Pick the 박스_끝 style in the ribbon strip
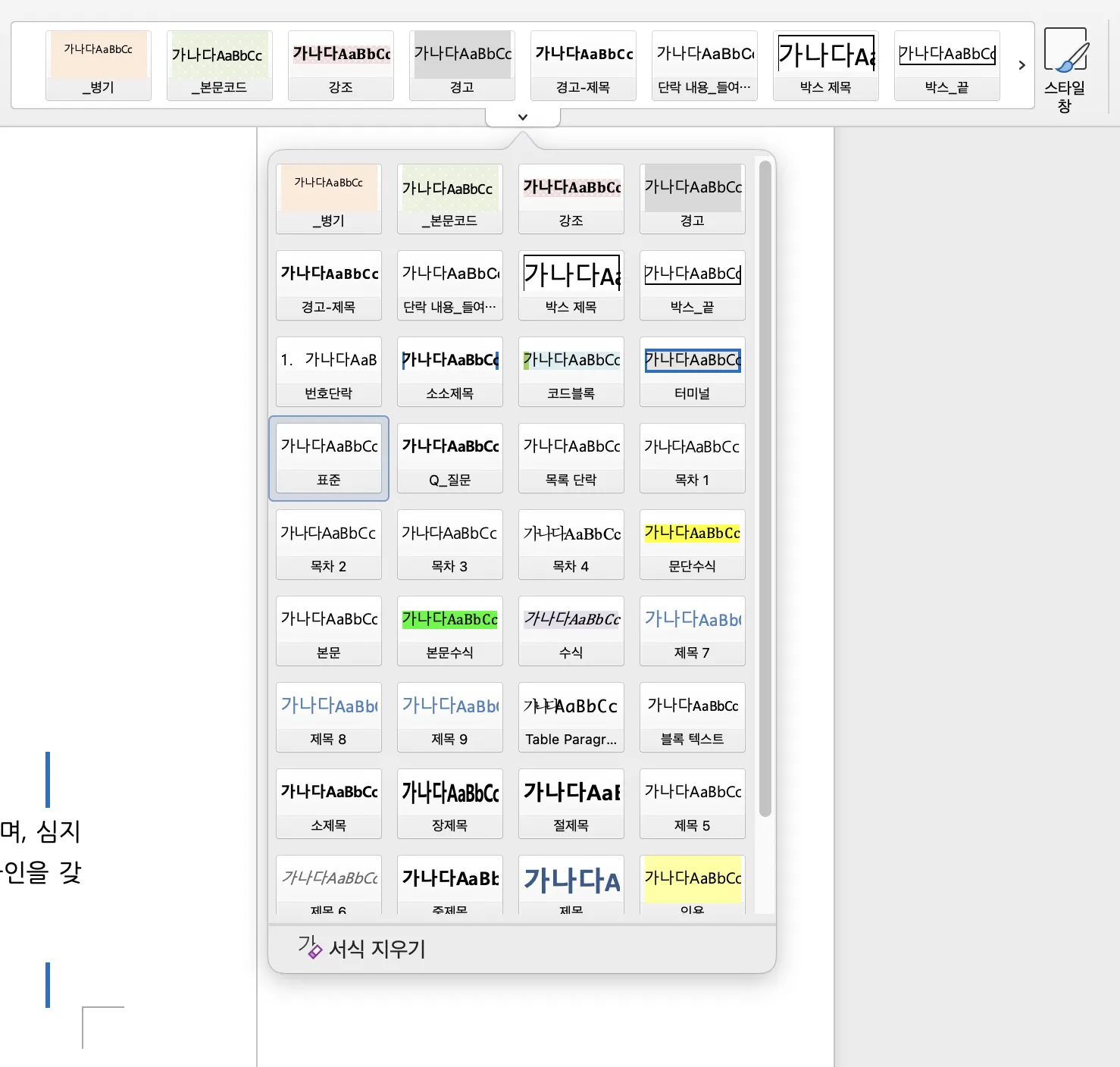1120x1067 pixels. coord(947,66)
